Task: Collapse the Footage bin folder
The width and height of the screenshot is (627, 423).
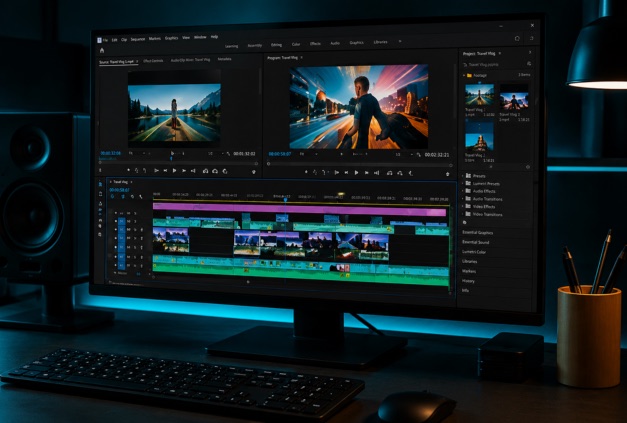Action: tap(464, 75)
